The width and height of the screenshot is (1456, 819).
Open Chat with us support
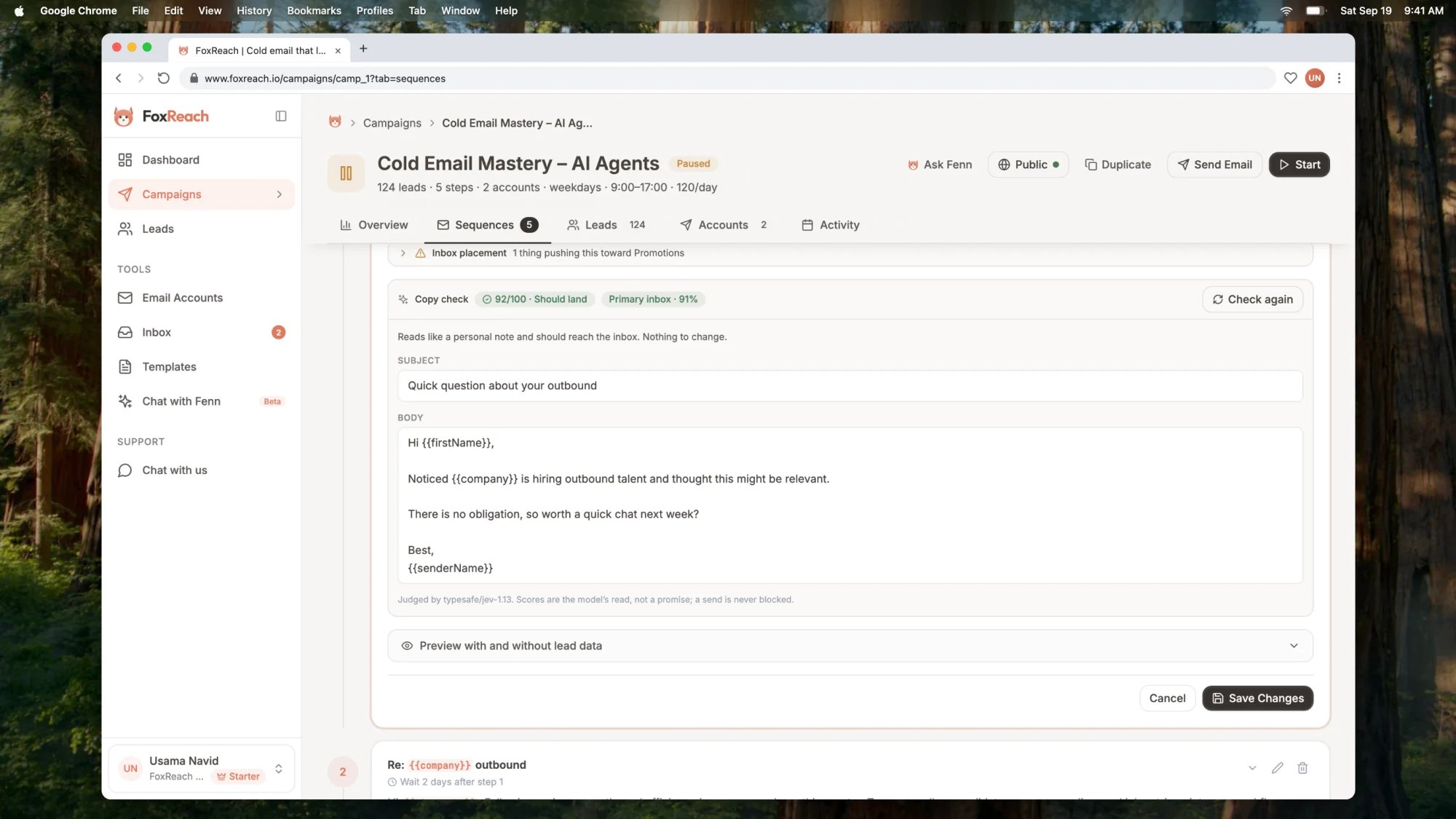pos(202,470)
